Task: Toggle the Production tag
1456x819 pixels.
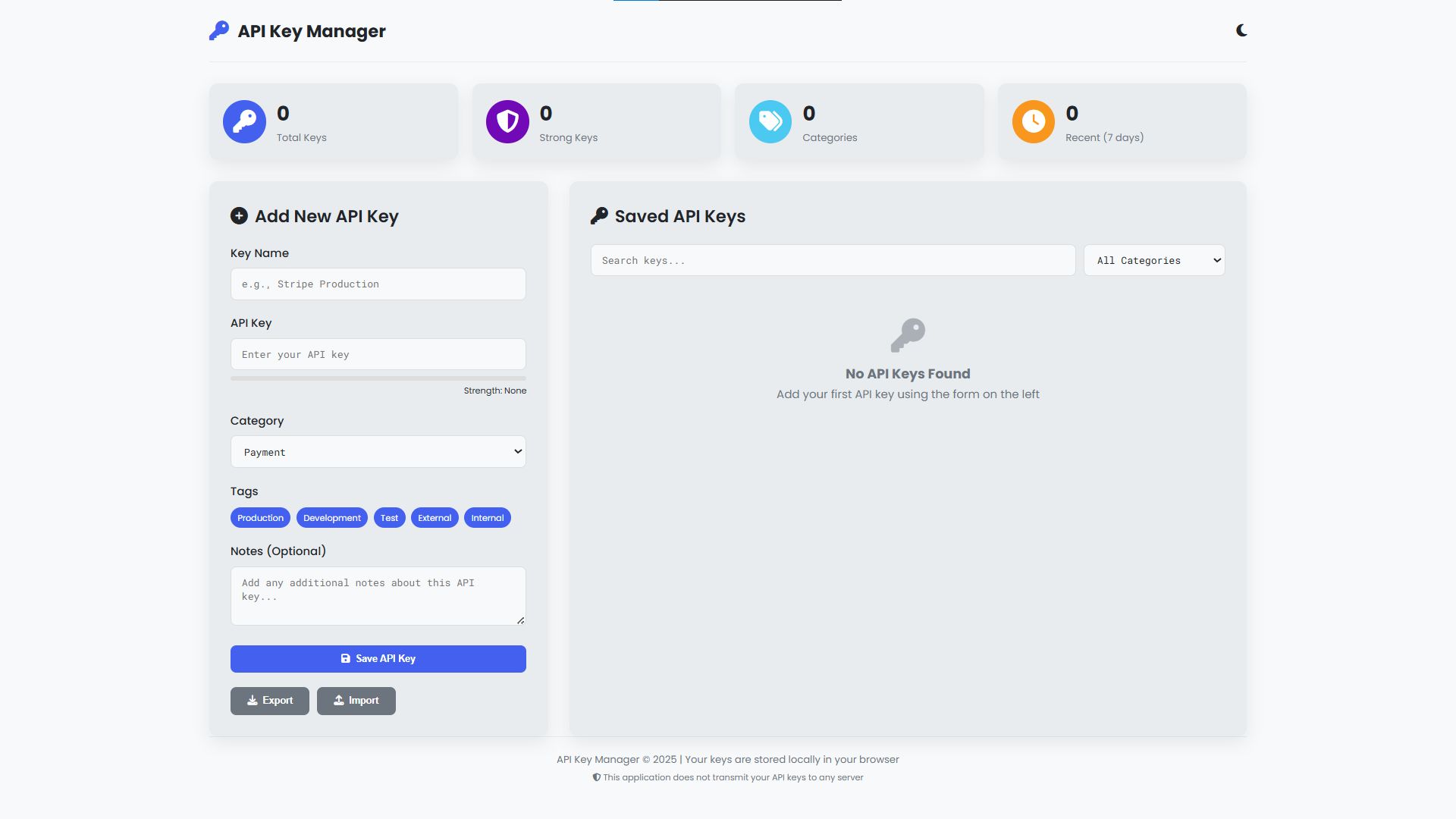Action: (260, 518)
